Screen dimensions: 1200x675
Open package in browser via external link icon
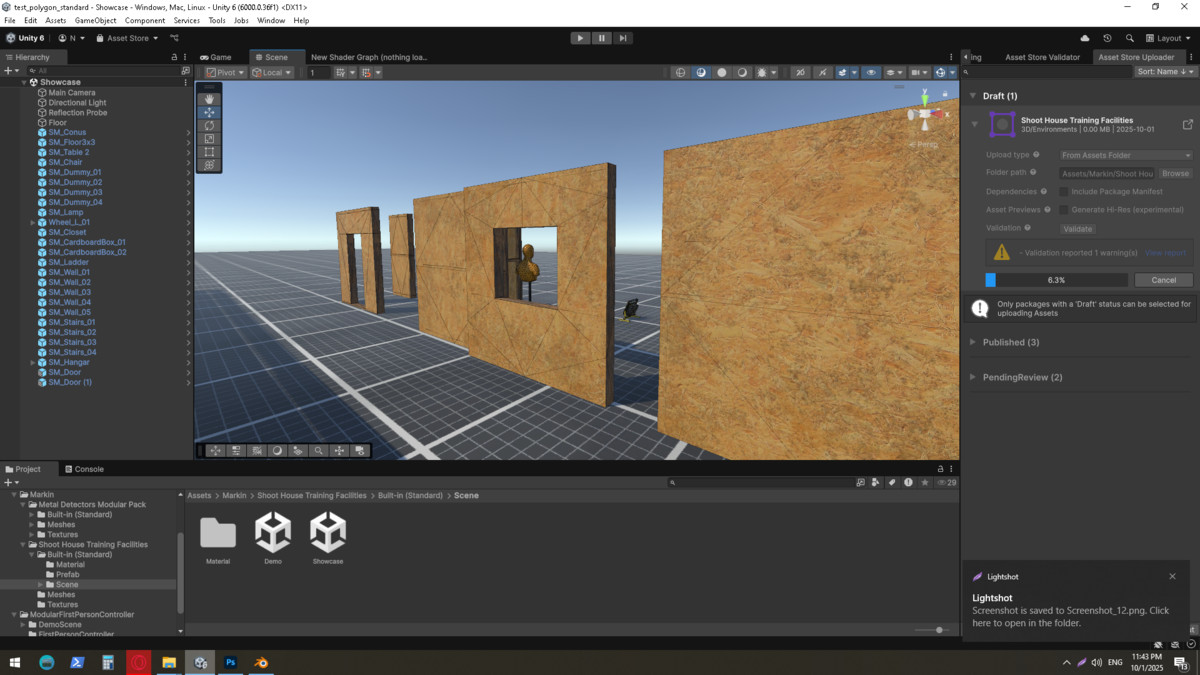point(1187,125)
